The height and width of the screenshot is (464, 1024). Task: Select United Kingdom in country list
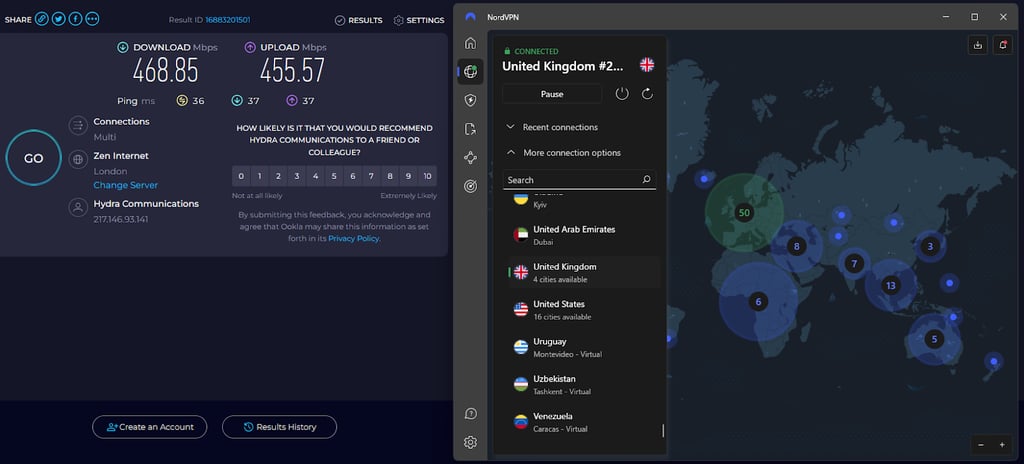(583, 273)
